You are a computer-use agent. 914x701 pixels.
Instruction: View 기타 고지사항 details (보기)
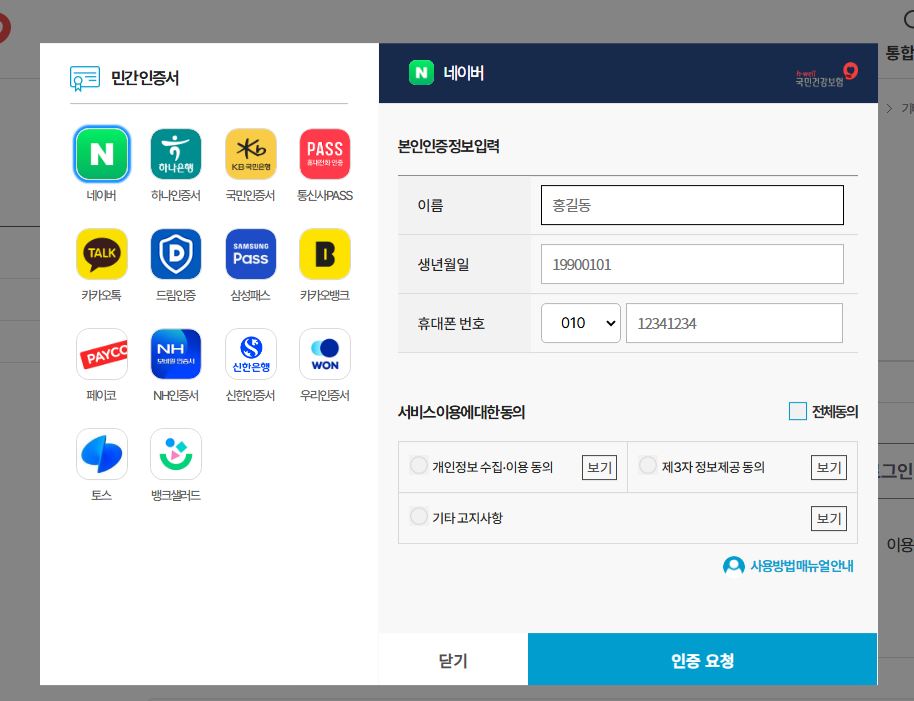coord(829,518)
